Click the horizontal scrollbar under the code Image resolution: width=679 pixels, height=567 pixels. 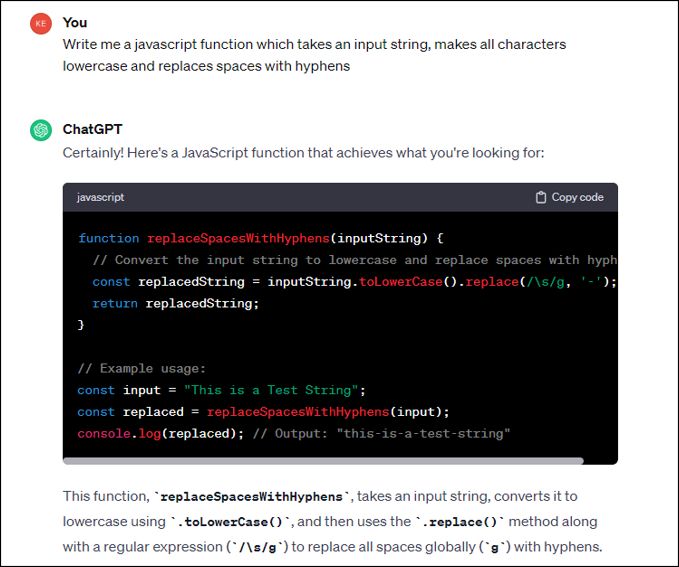click(323, 461)
